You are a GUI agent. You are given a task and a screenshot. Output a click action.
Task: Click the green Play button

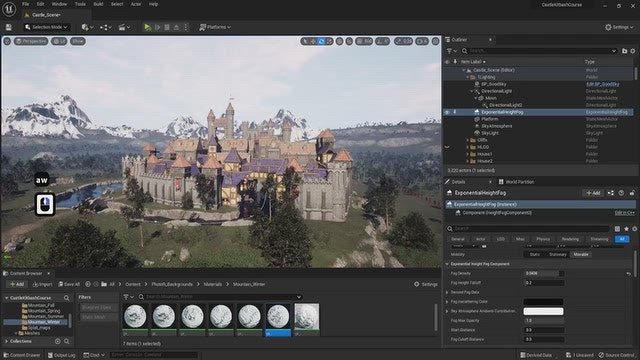147,27
